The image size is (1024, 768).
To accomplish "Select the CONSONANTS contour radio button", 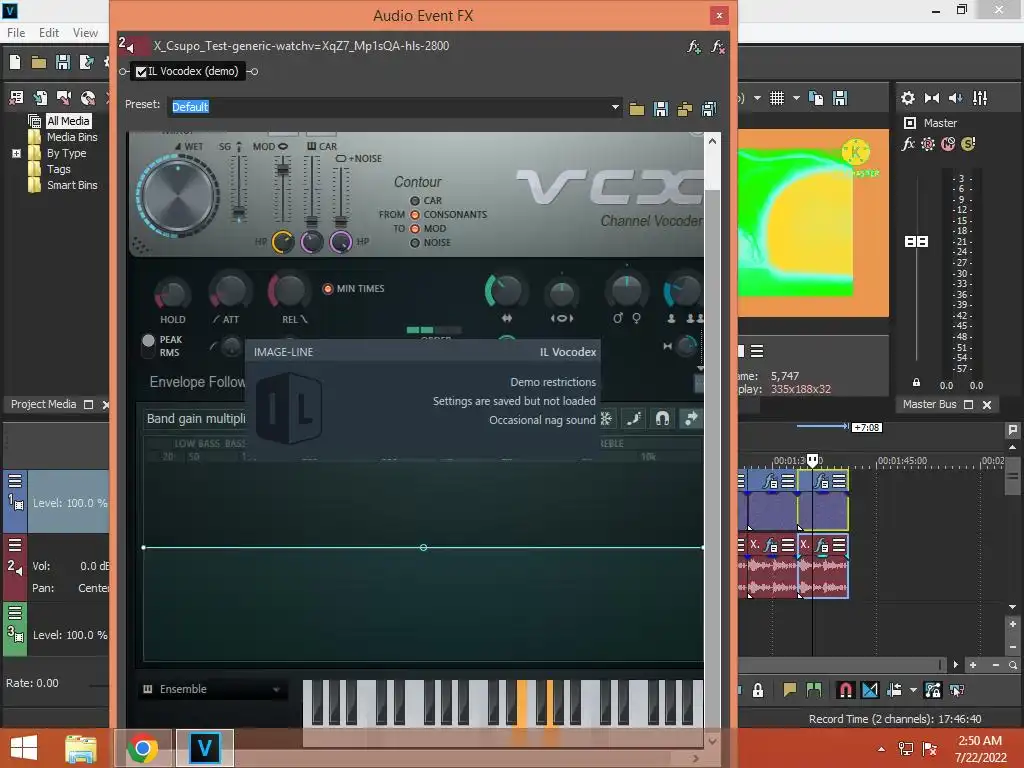I will click(x=415, y=215).
